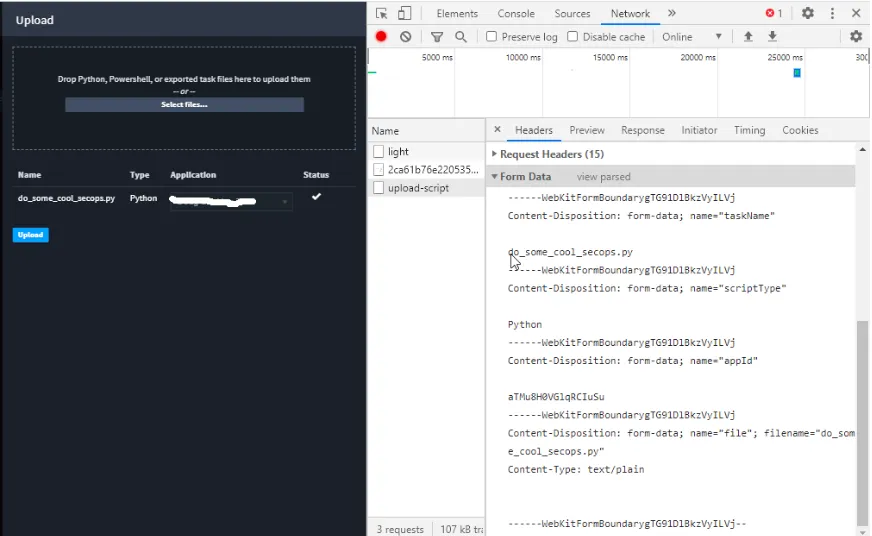The height and width of the screenshot is (536, 872).
Task: Open the network filter funnel icon
Action: [x=437, y=37]
